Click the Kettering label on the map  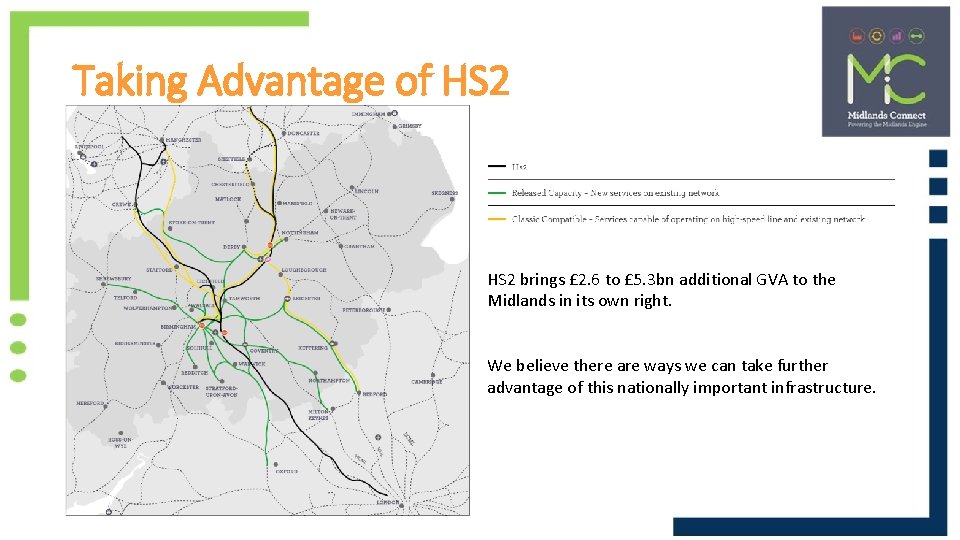coord(313,348)
